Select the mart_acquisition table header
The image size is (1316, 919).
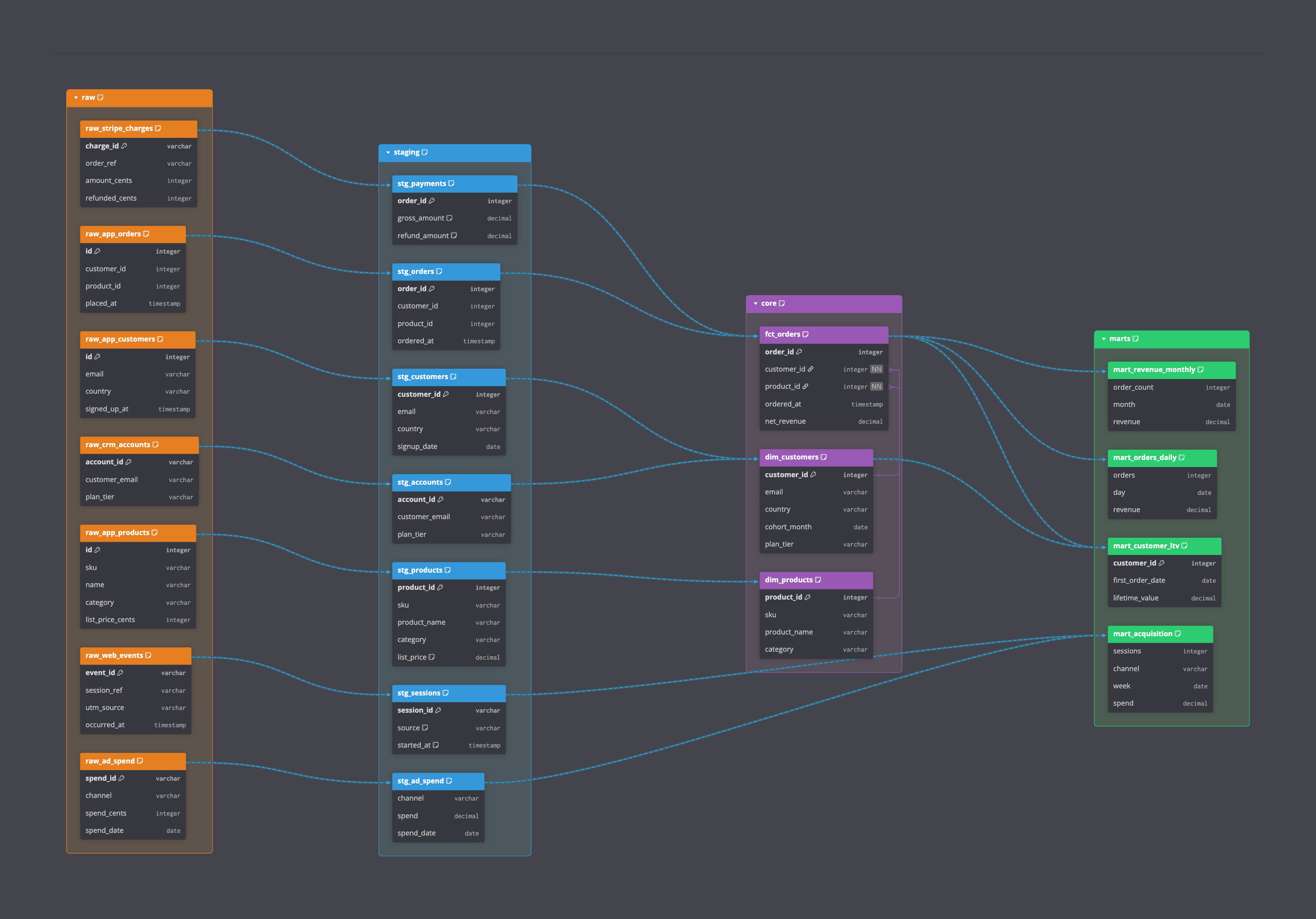(x=1160, y=634)
